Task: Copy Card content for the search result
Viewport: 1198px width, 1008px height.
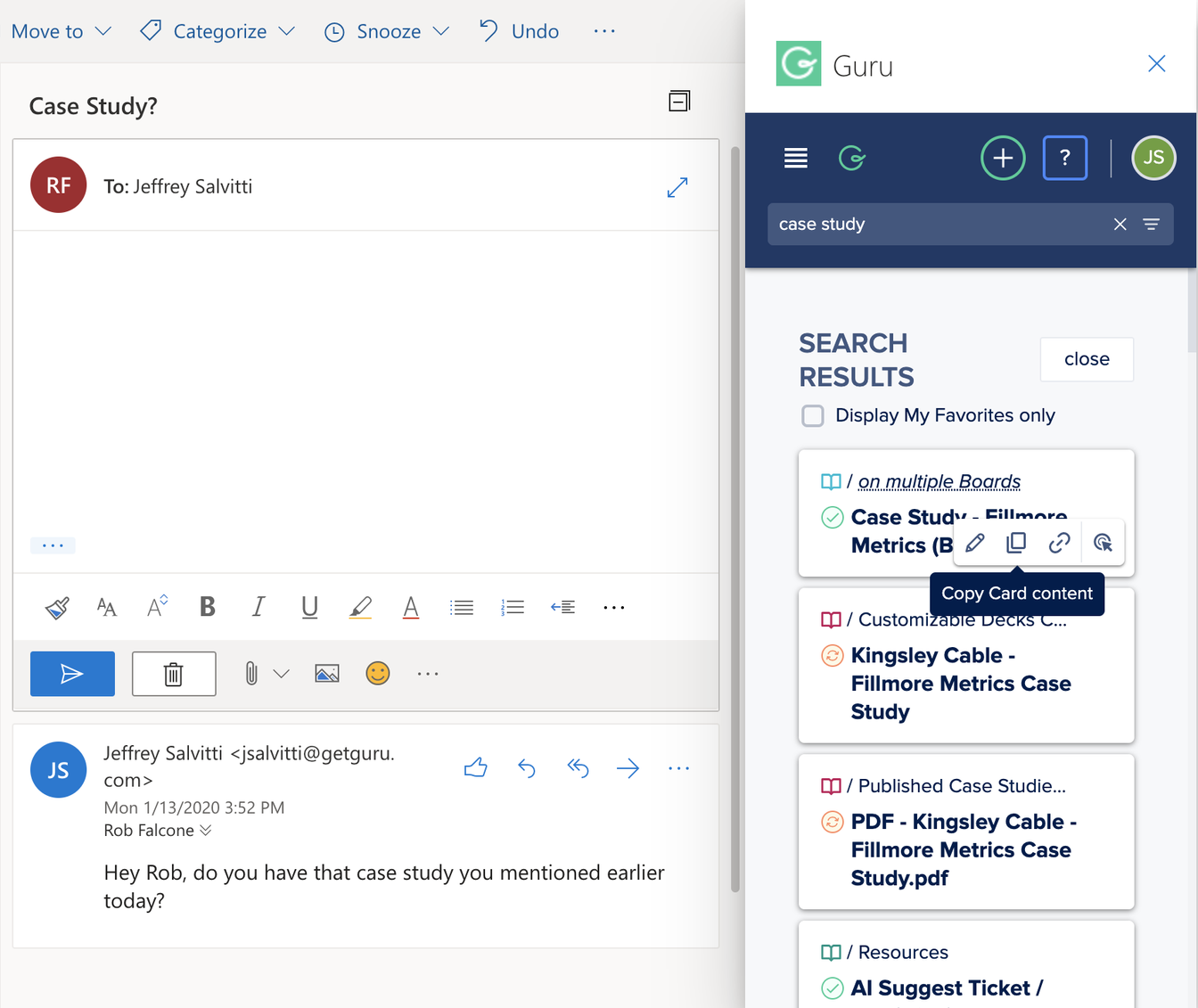Action: tap(1016, 542)
